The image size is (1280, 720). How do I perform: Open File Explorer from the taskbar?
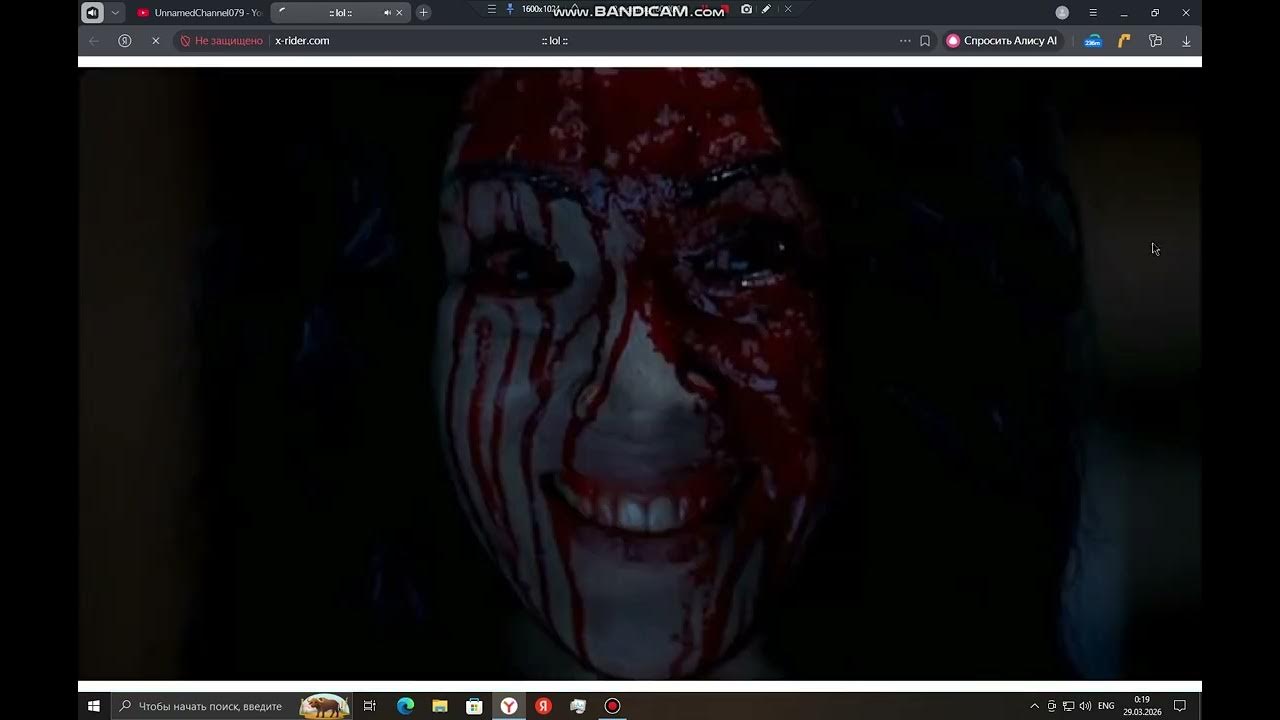440,706
